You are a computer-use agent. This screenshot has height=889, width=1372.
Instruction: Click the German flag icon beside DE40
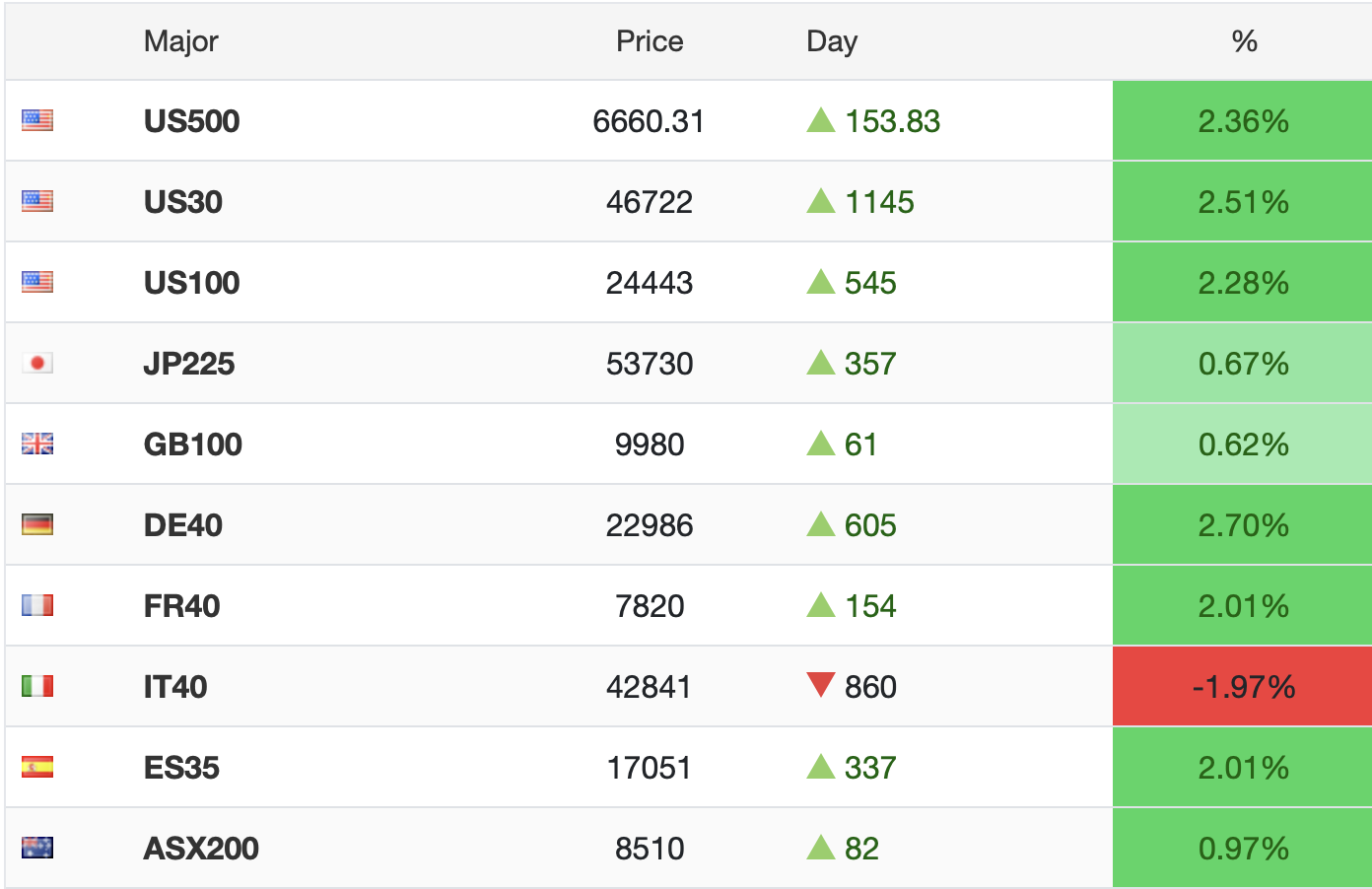click(x=37, y=525)
